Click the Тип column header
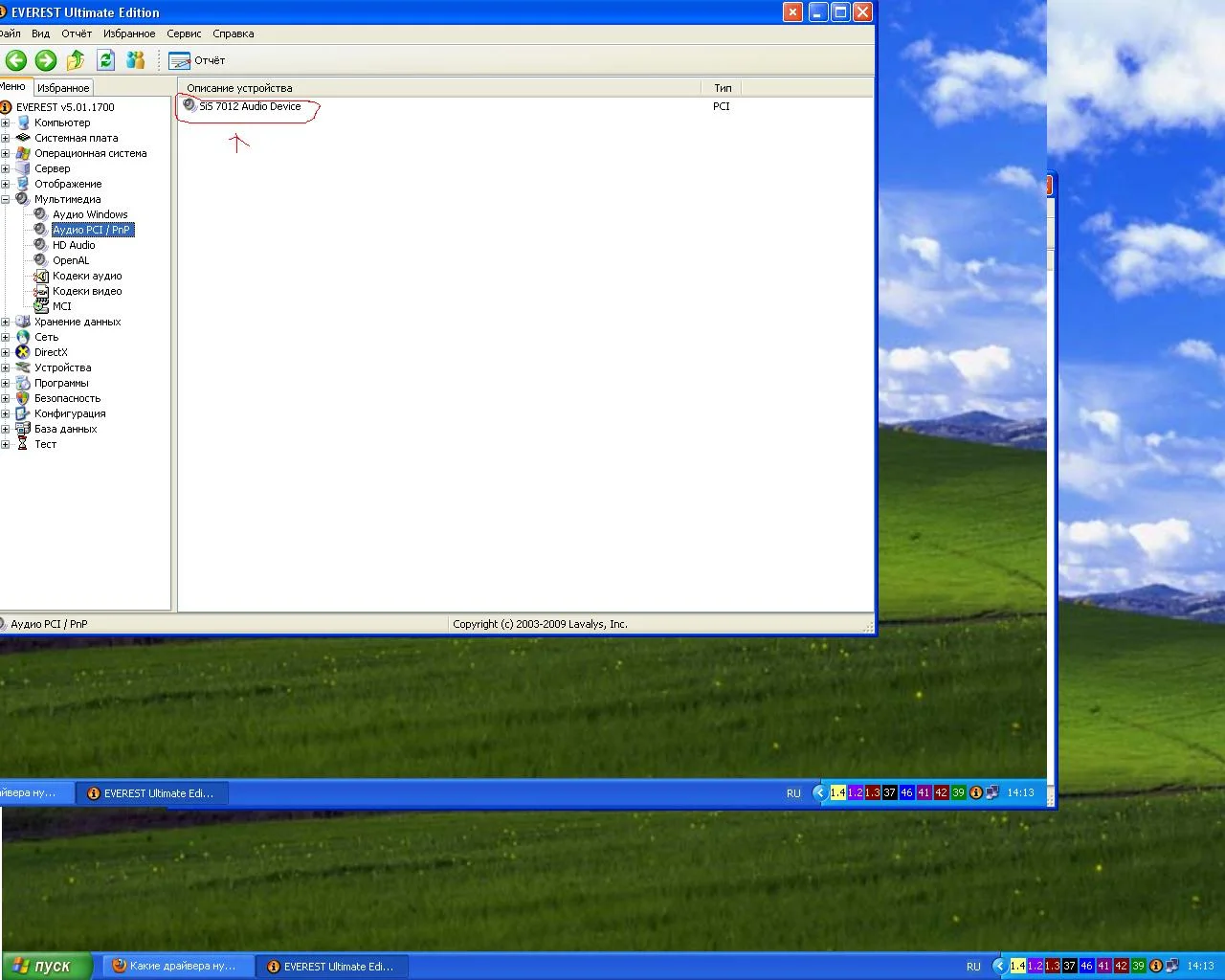Viewport: 1225px width, 980px height. click(723, 88)
